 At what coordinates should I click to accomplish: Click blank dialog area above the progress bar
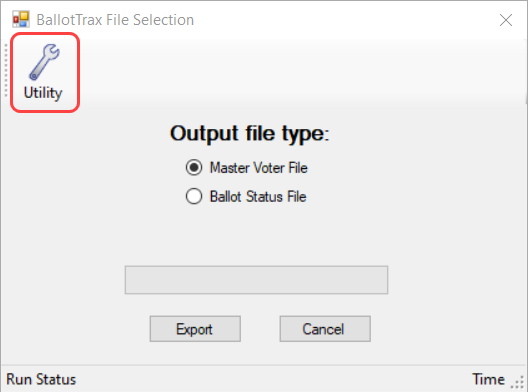[x=256, y=236]
